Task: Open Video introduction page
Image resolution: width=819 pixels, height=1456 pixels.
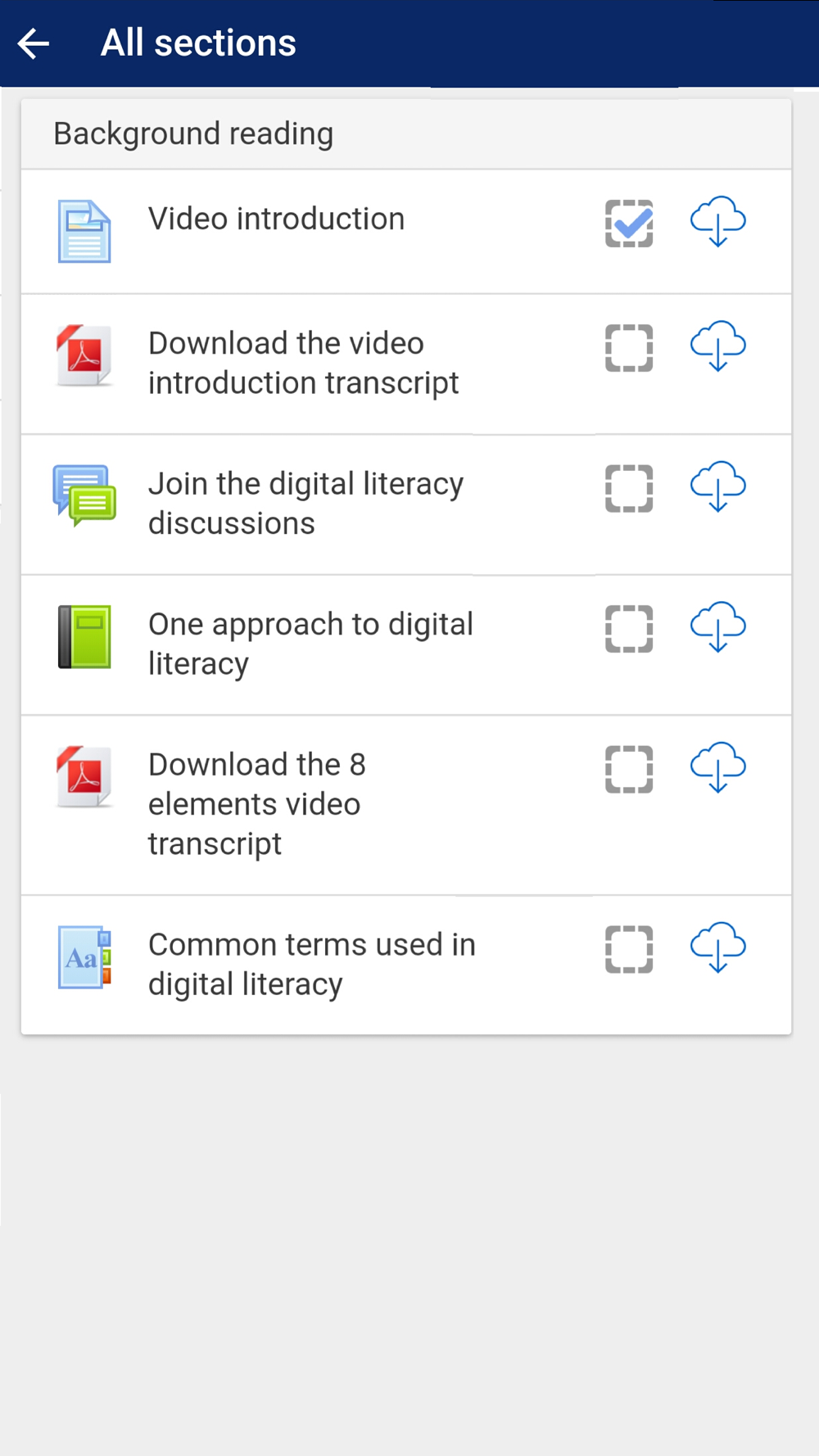Action: click(276, 219)
